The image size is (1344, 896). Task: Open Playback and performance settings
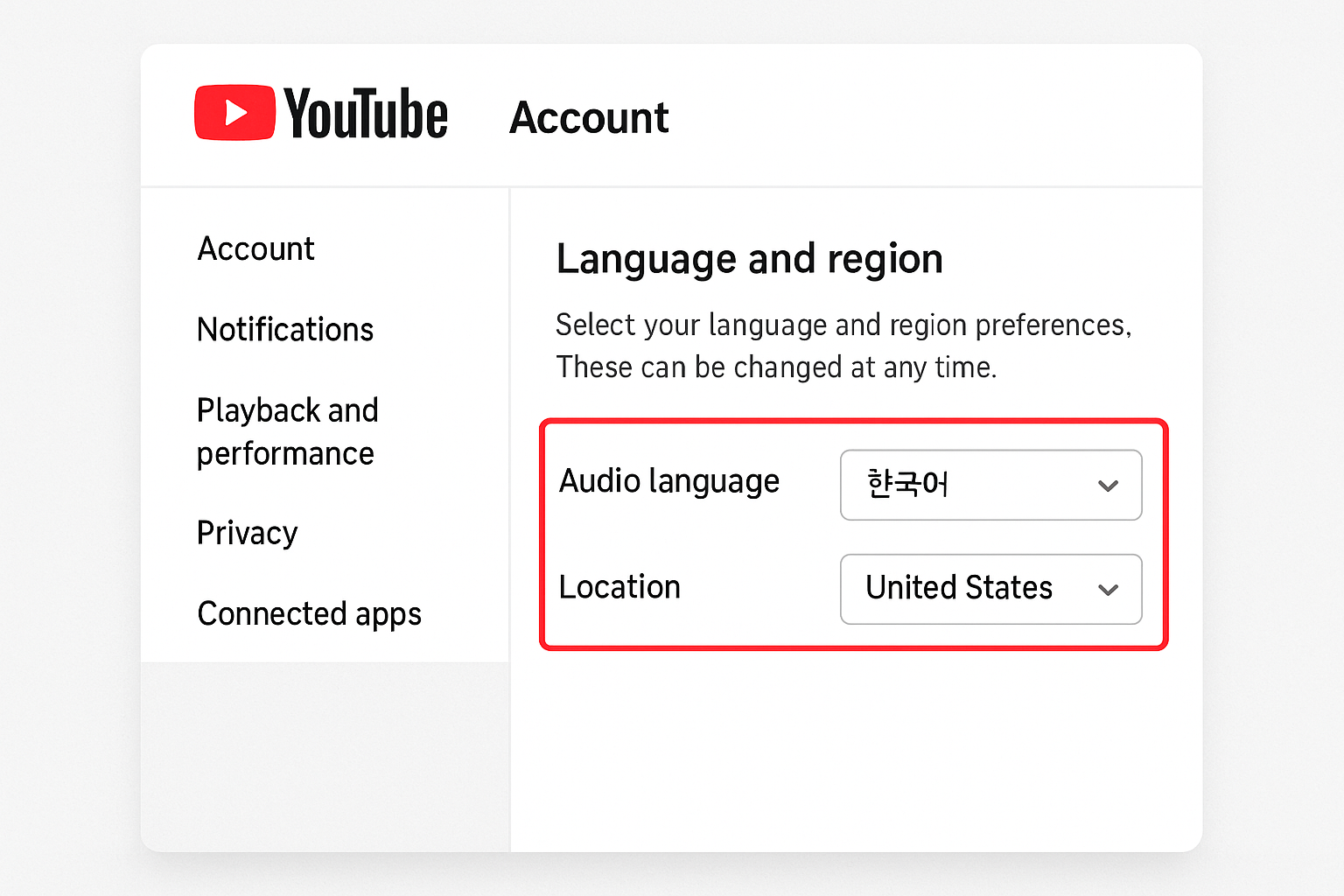[x=288, y=432]
